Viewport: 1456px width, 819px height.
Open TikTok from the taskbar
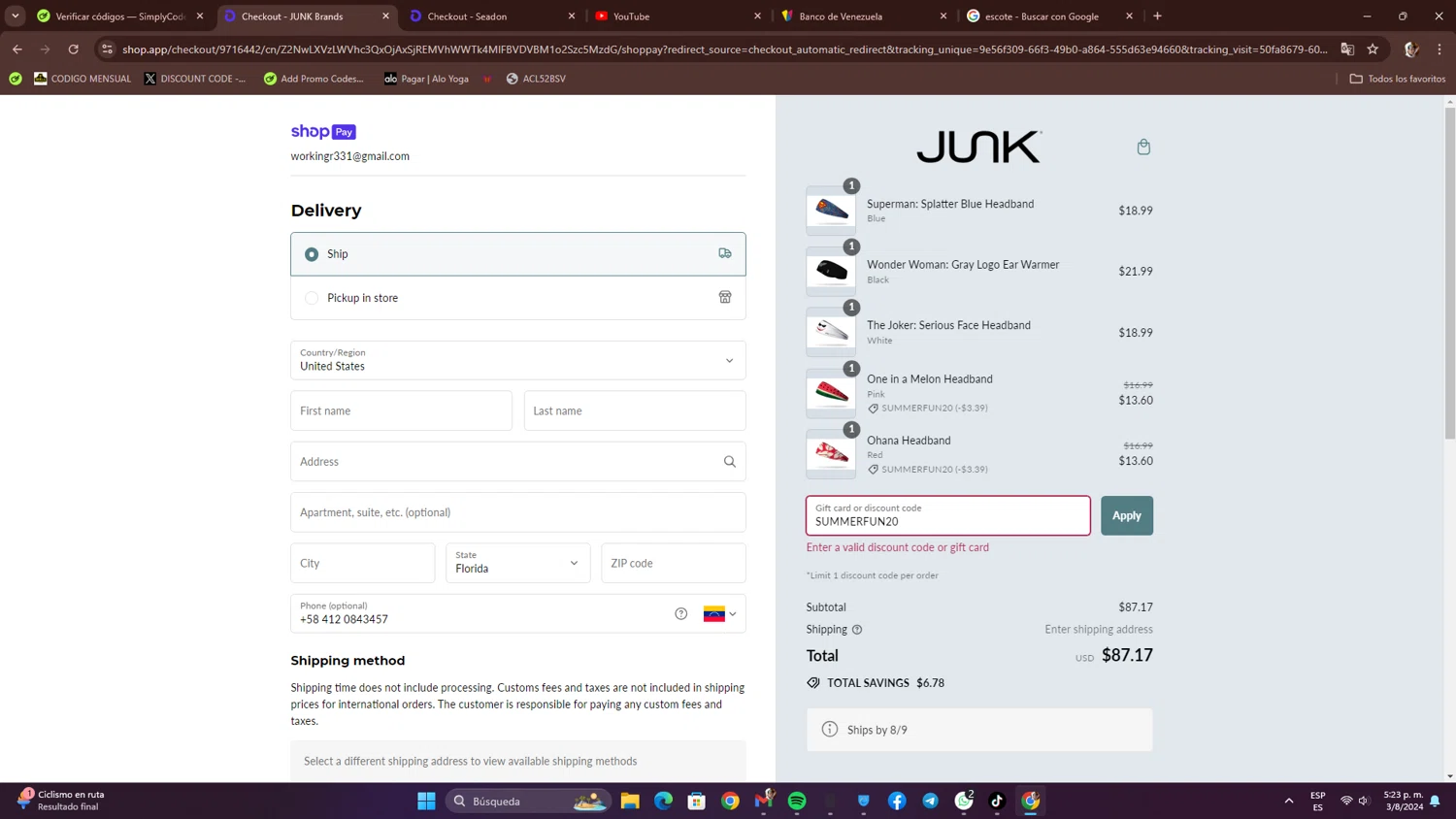click(997, 802)
